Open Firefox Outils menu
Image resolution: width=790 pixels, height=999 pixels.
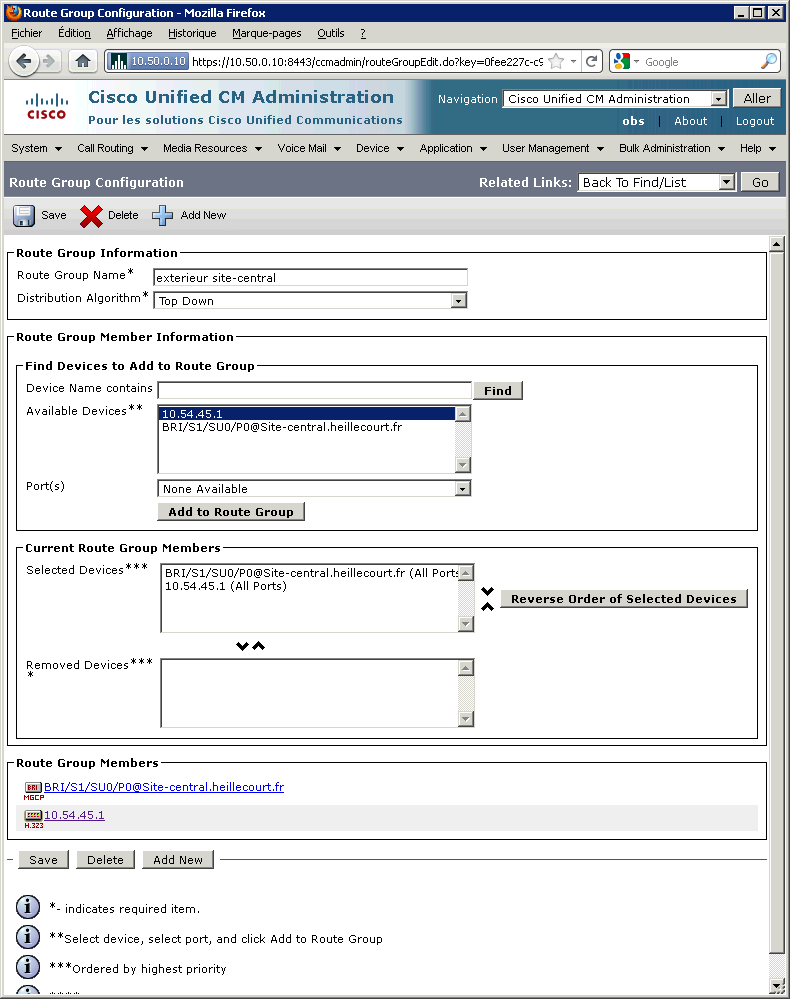tap(331, 33)
